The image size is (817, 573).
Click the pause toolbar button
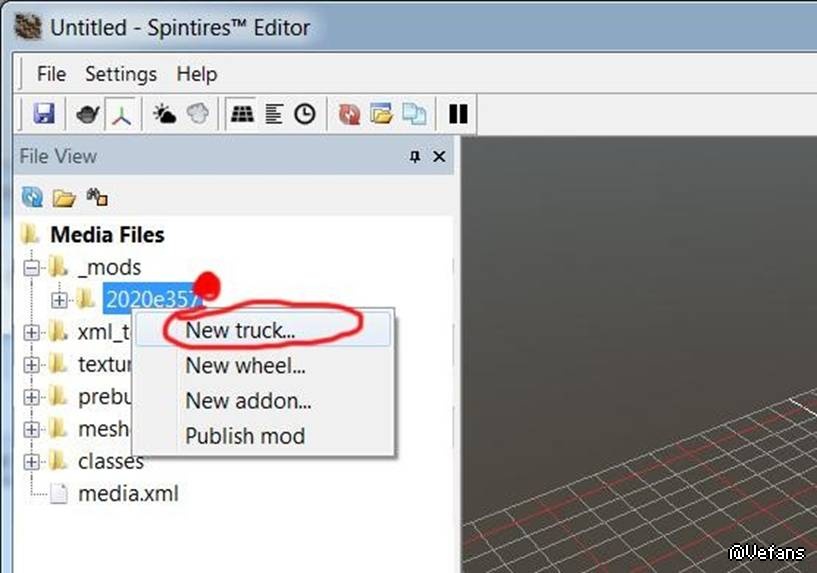pyautogui.click(x=458, y=114)
